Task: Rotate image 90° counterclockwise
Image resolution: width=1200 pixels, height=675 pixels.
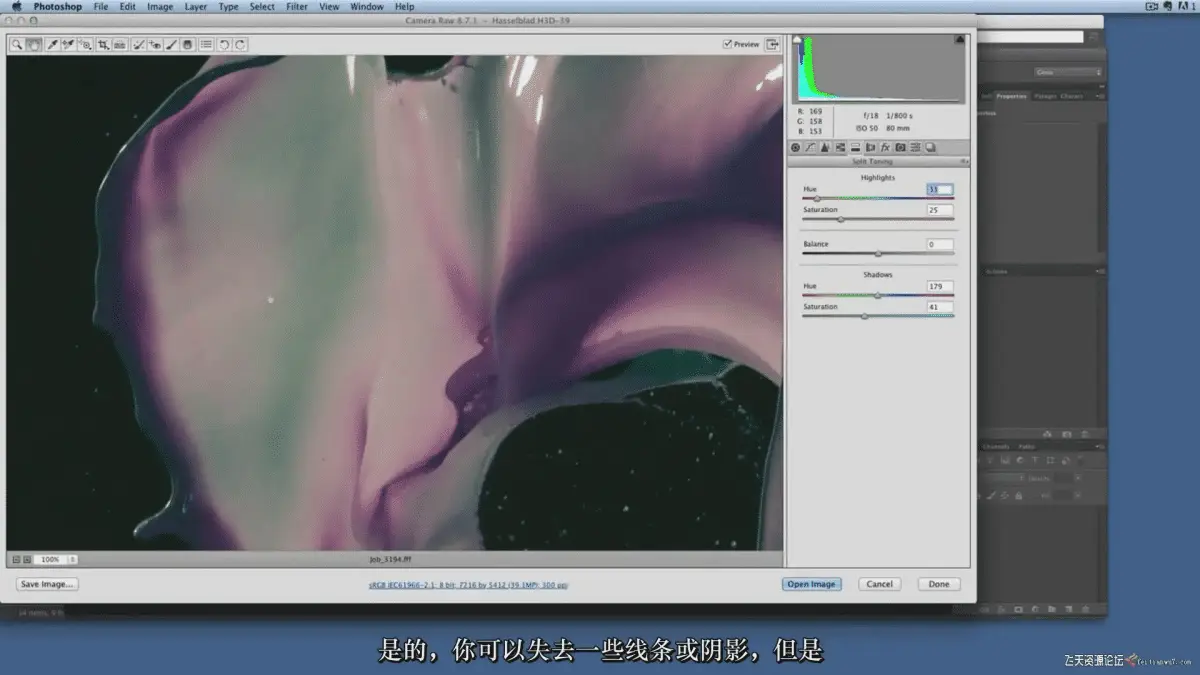Action: (x=224, y=45)
